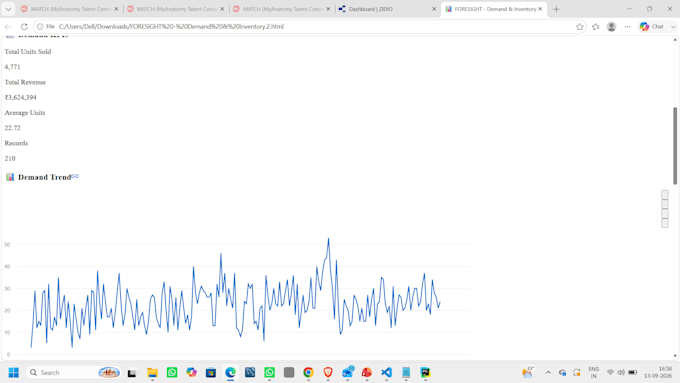The image size is (680, 383).
Task: Switch to Microsoft Edge on the taskbar
Action: (x=230, y=373)
